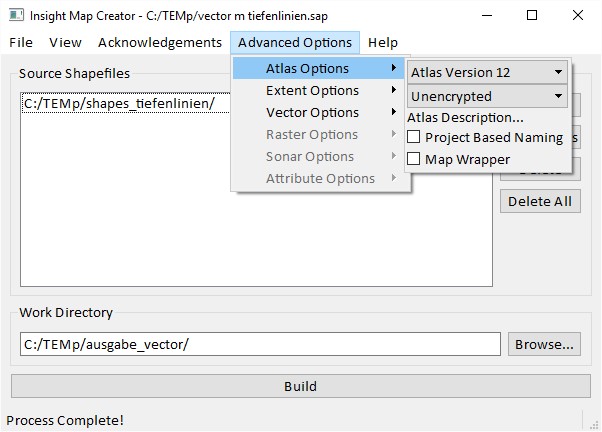Open the View menu
Image resolution: width=602 pixels, height=432 pixels.
pos(65,42)
